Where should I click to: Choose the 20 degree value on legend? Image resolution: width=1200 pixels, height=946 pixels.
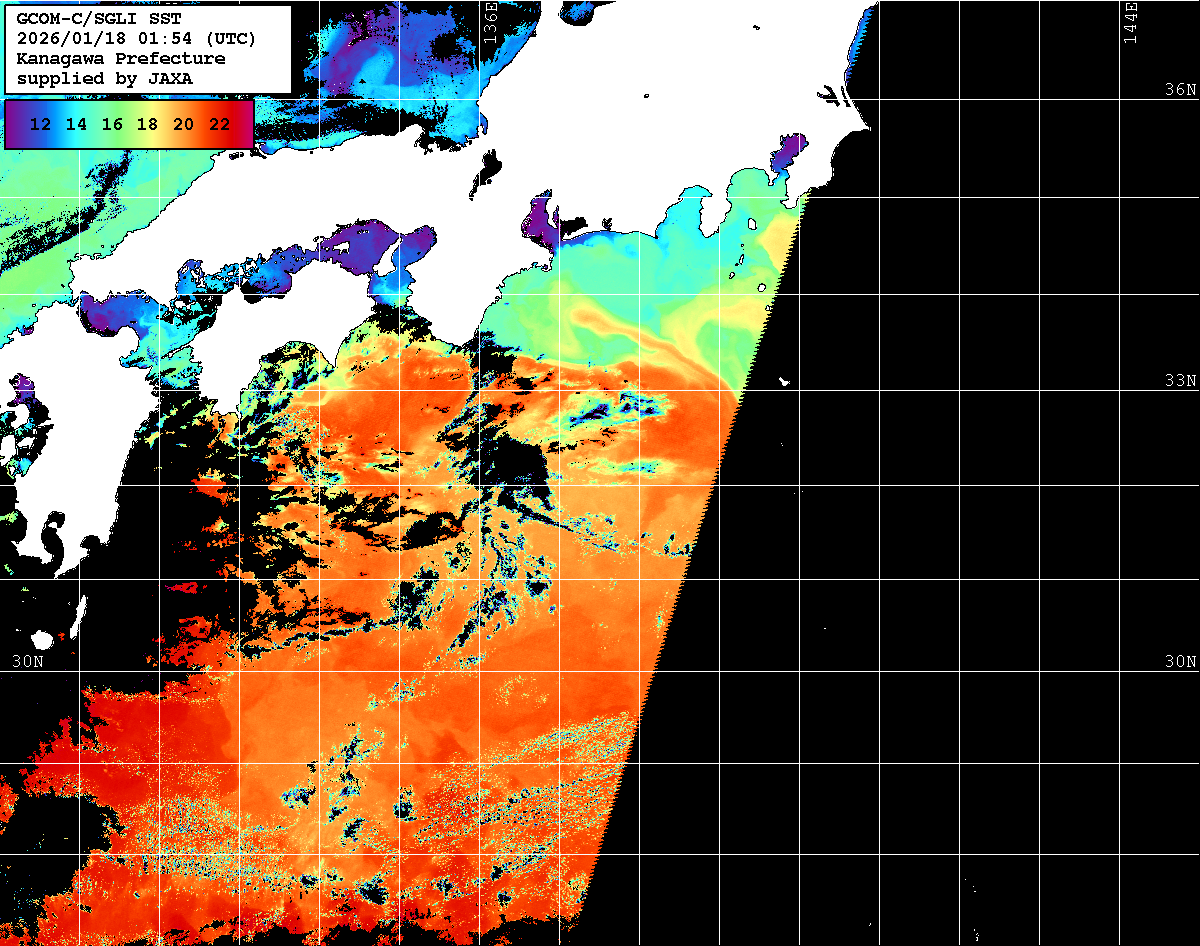183,124
